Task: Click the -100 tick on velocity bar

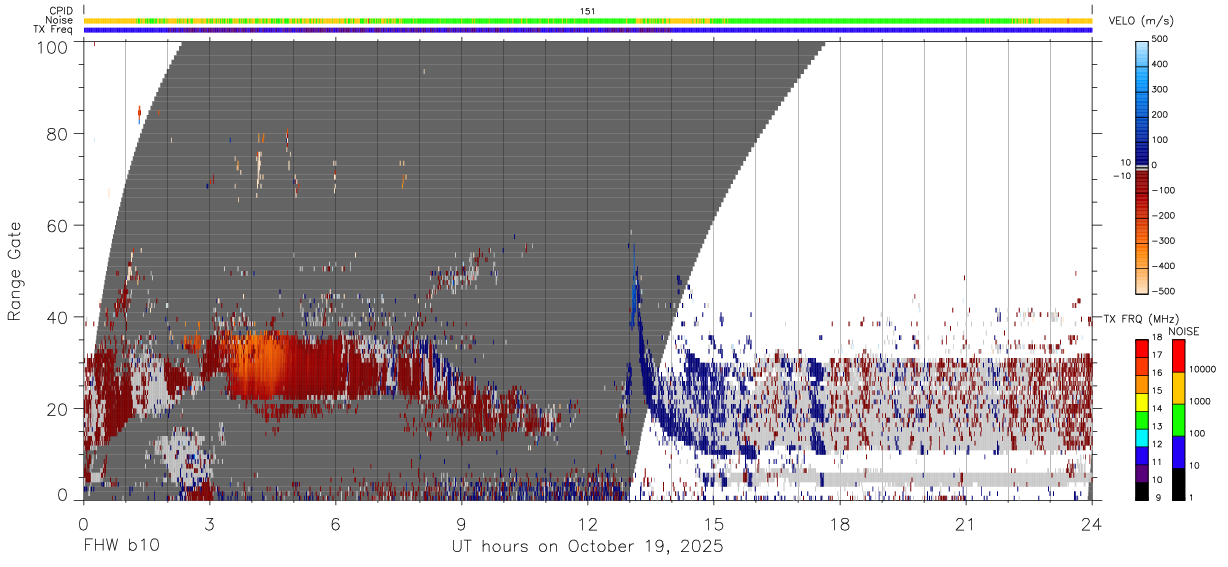Action: coord(1163,191)
